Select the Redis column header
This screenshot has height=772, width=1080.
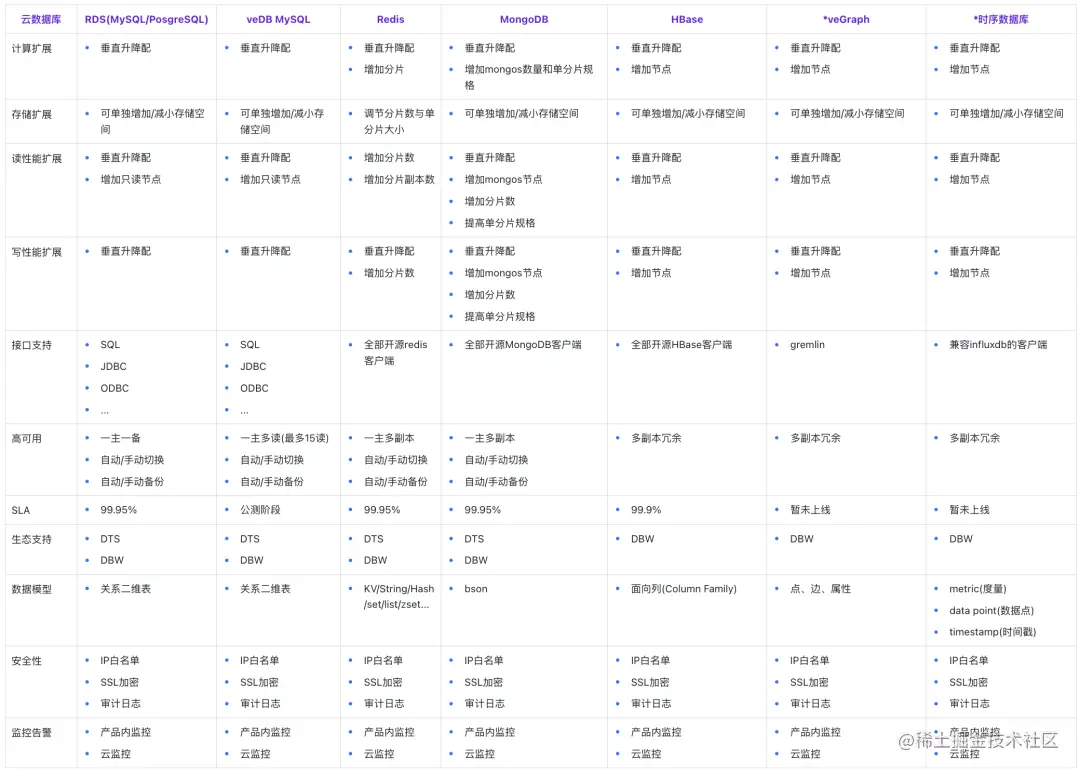pyautogui.click(x=391, y=19)
